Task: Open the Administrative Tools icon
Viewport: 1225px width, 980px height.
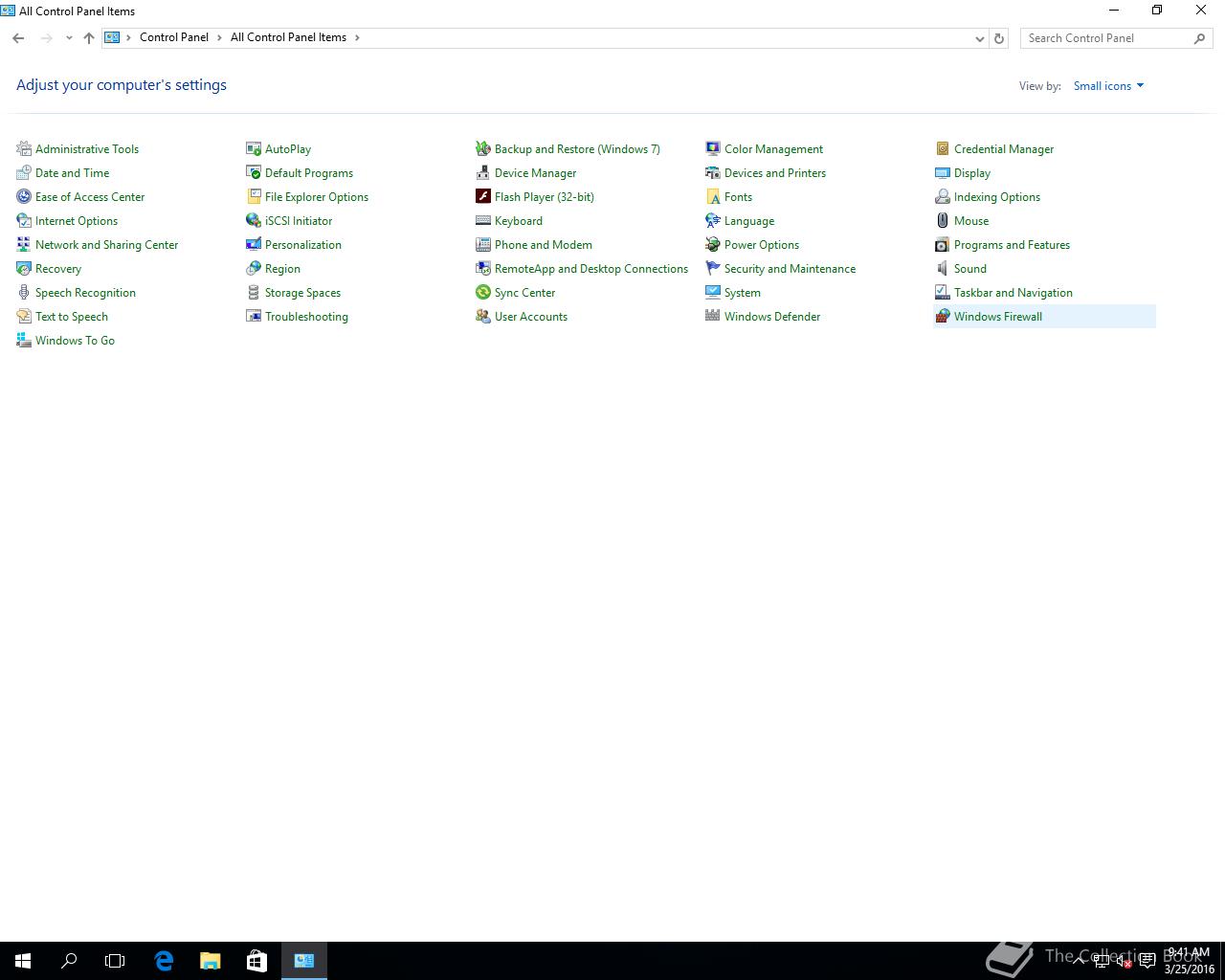Action: (24, 148)
